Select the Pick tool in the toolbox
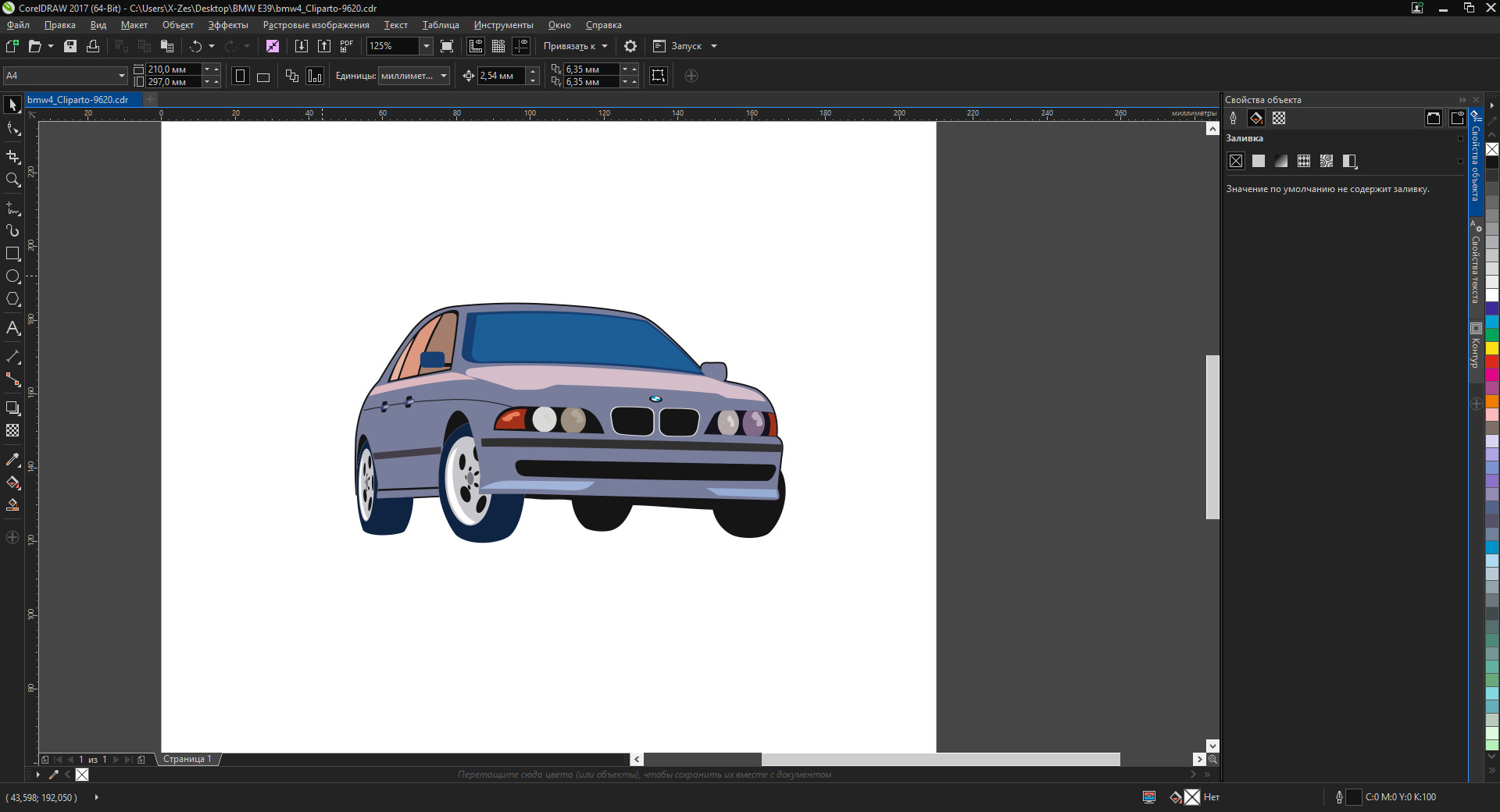1500x812 pixels. click(x=12, y=105)
